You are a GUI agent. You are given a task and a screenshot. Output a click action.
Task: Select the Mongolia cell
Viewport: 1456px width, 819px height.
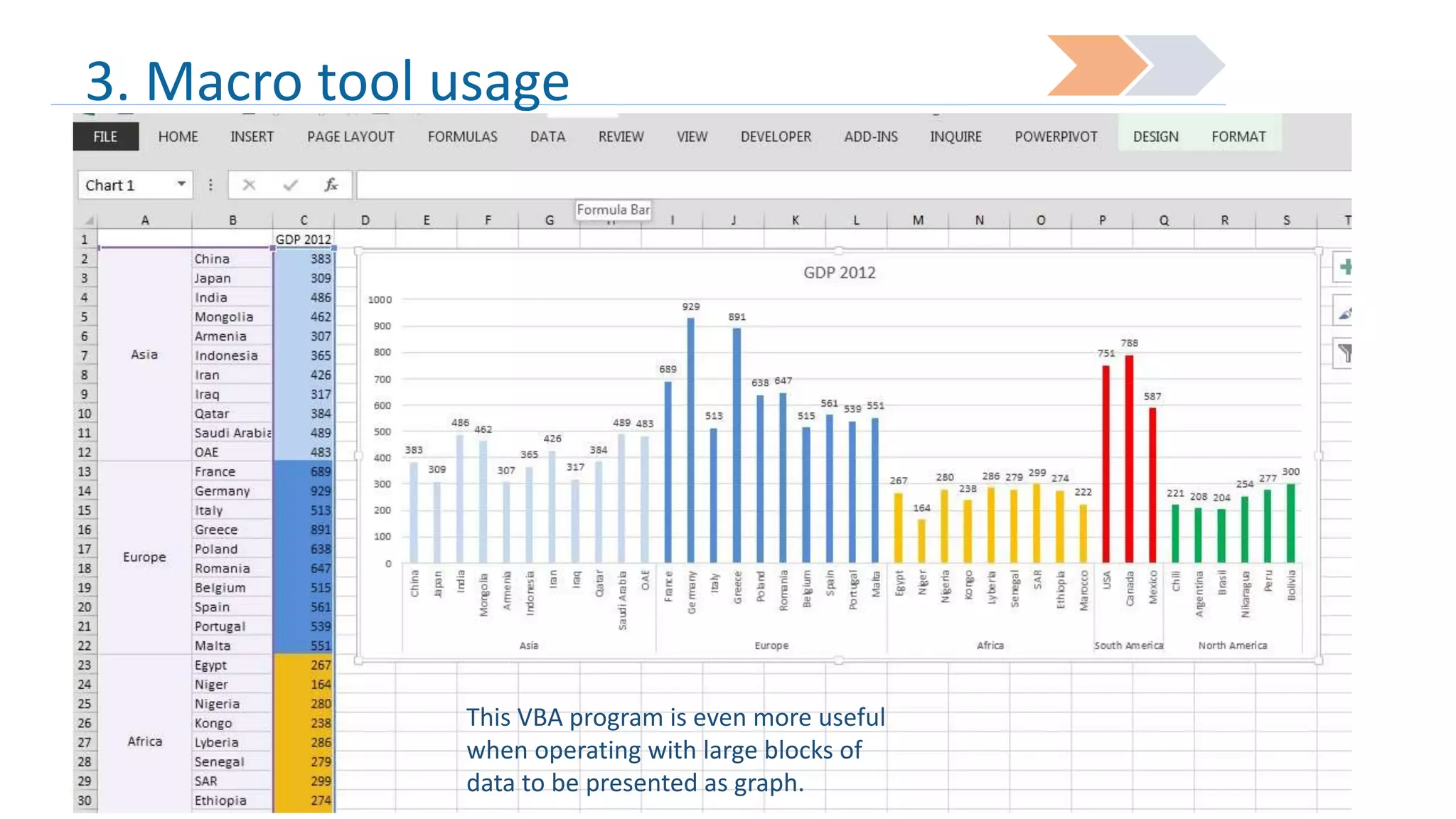(232, 317)
